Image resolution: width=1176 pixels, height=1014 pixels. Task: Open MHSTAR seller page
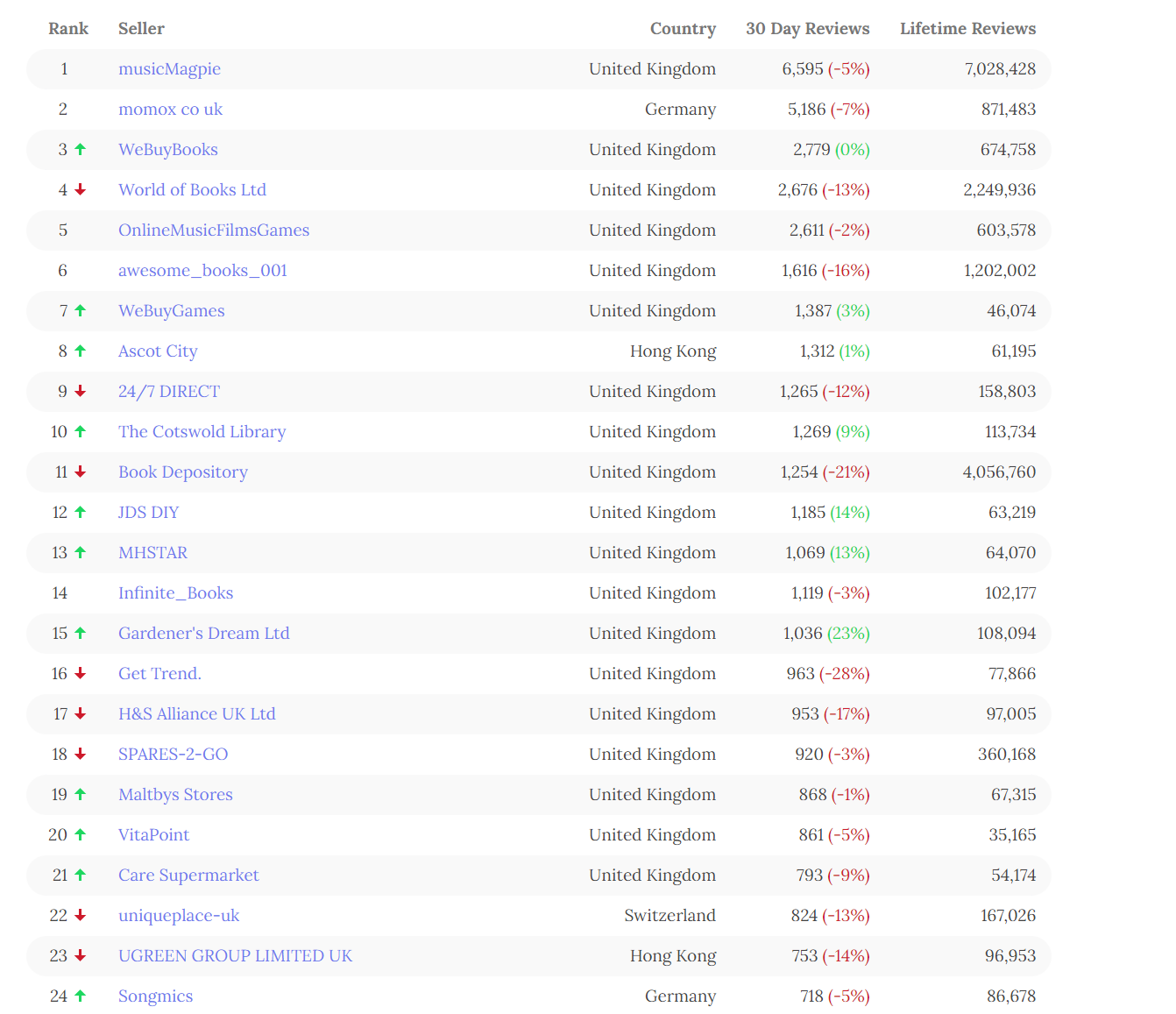click(152, 553)
